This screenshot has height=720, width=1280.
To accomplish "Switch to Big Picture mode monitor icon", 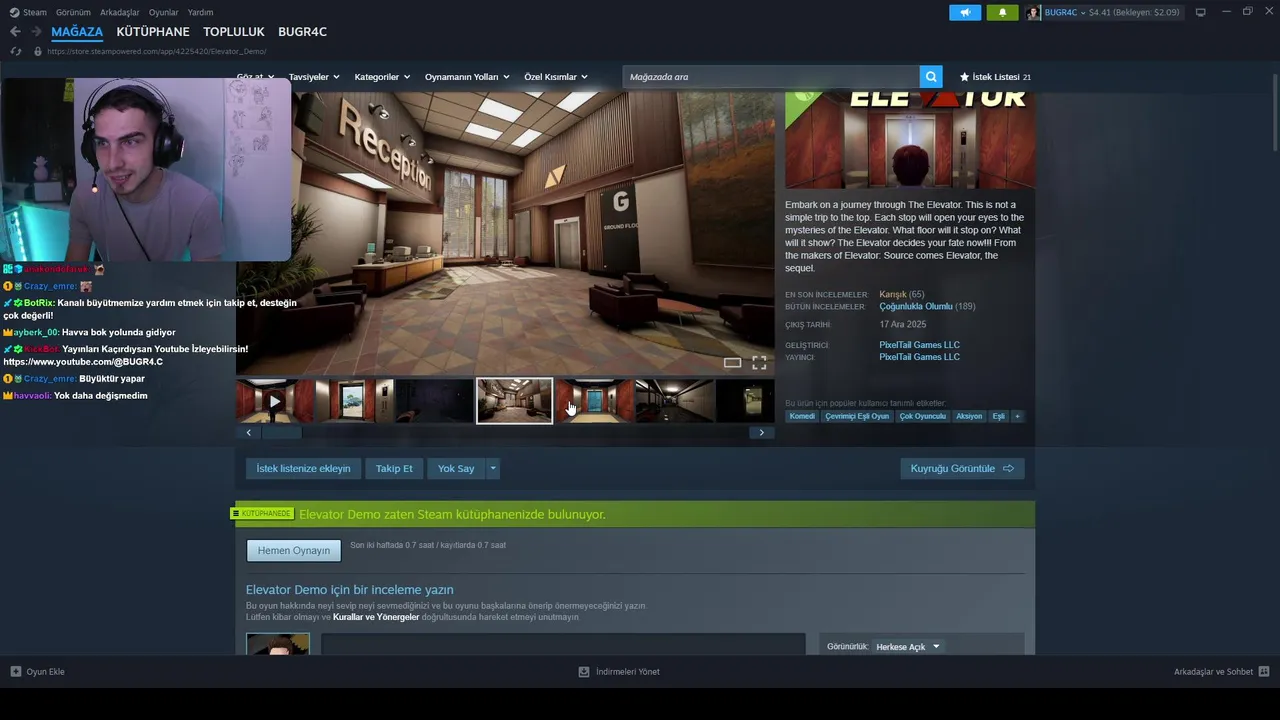I will pyautogui.click(x=1201, y=12).
